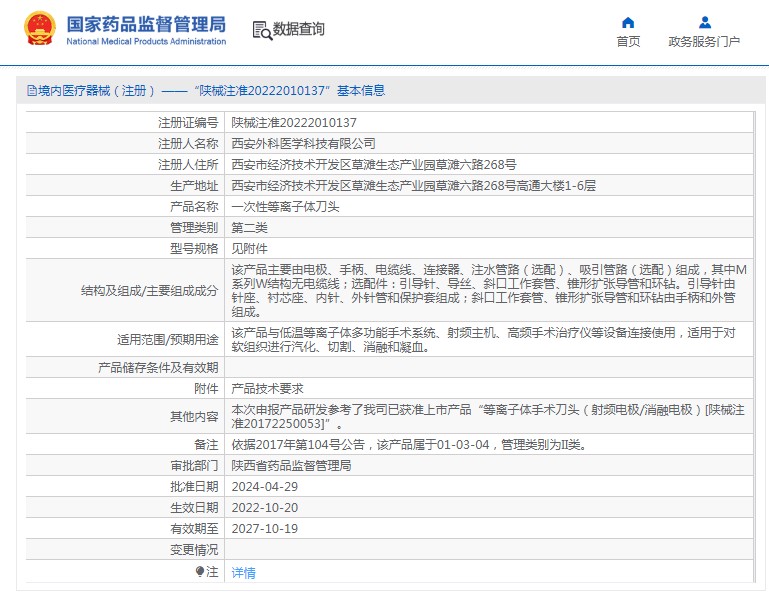Click 国家药品监督管理局 site title

(146, 24)
